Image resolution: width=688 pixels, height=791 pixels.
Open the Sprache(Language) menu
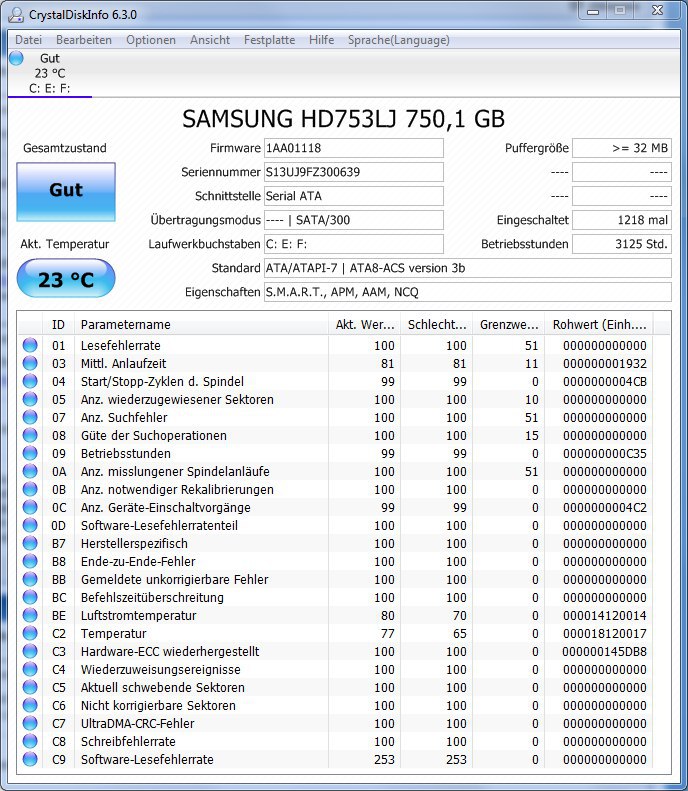tap(398, 40)
